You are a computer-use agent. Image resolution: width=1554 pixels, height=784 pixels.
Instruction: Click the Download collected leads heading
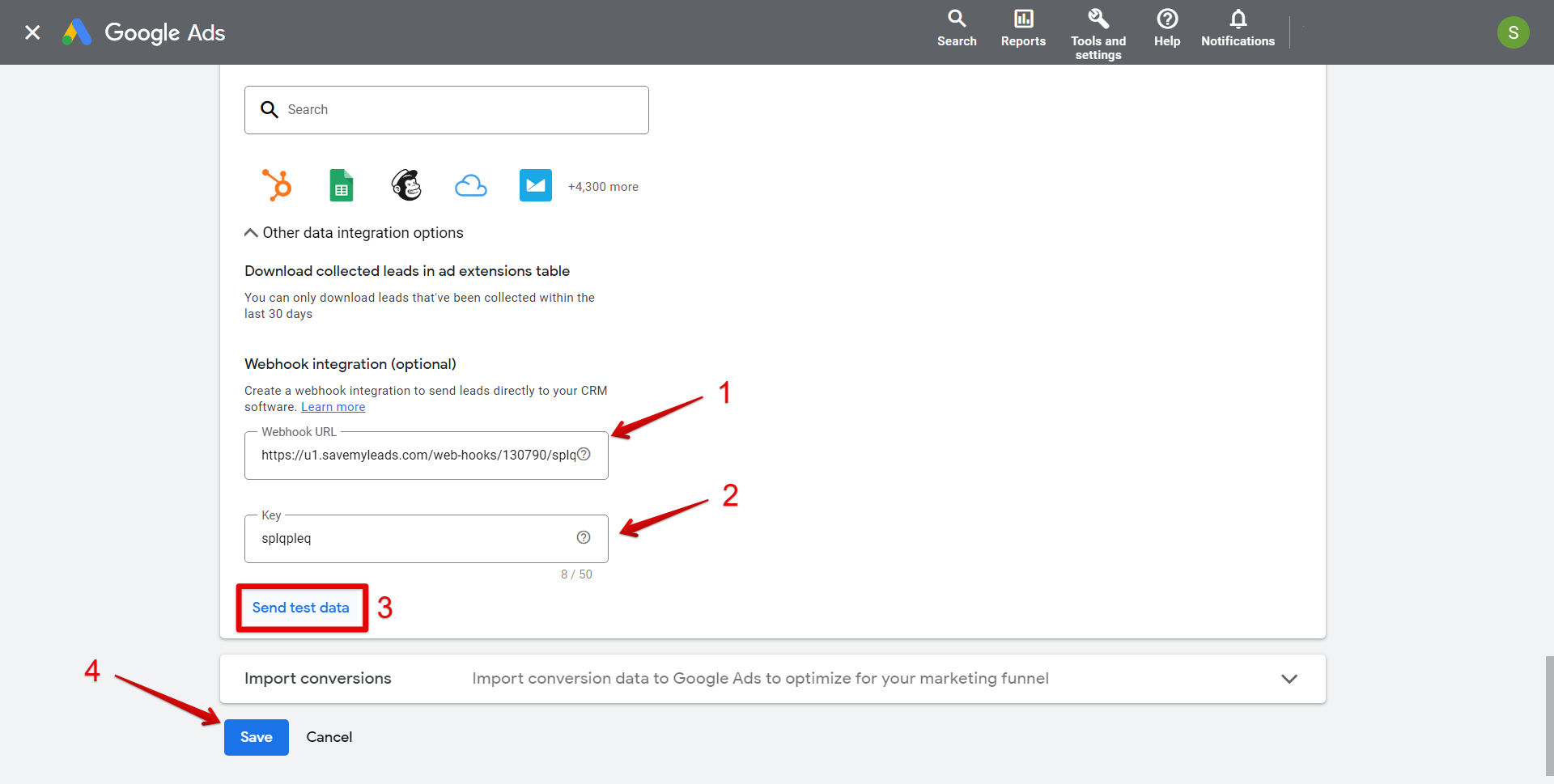[x=407, y=271]
